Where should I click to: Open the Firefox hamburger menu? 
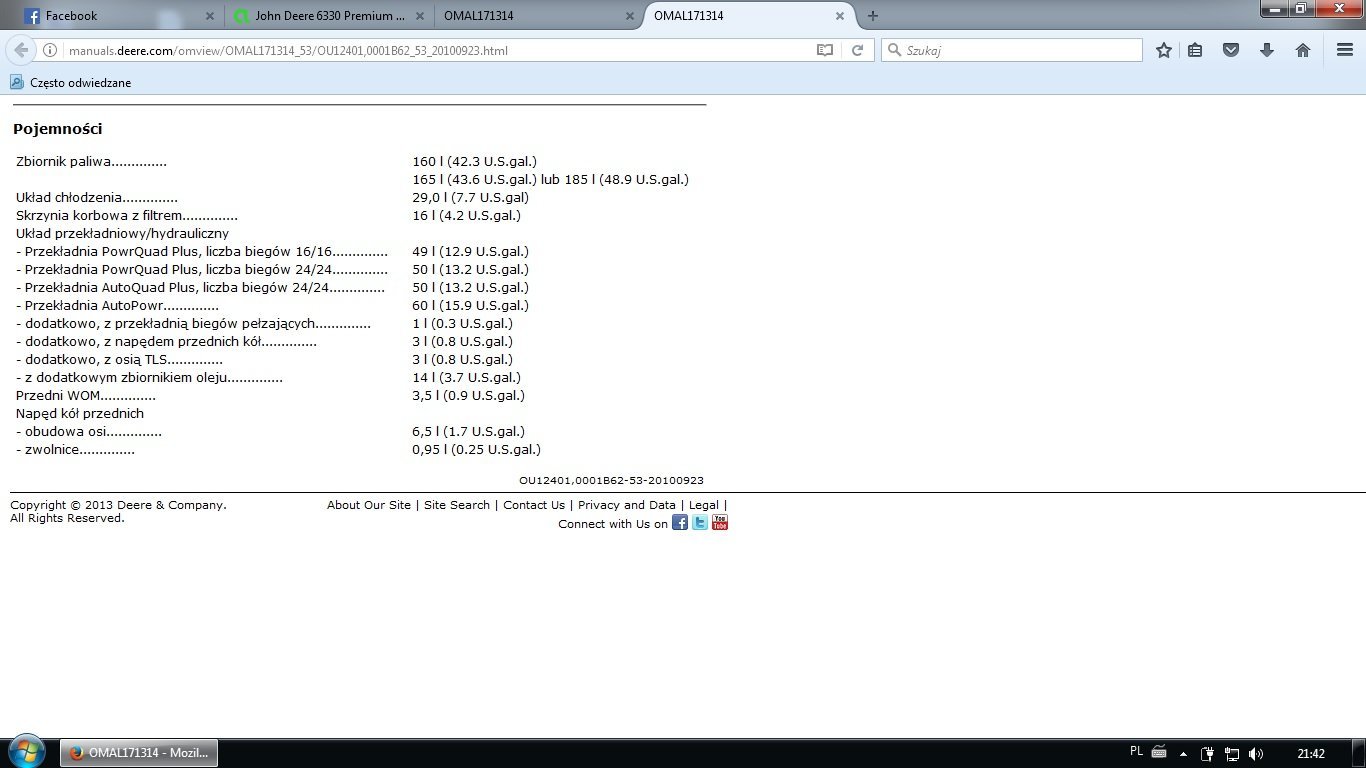coord(1344,50)
